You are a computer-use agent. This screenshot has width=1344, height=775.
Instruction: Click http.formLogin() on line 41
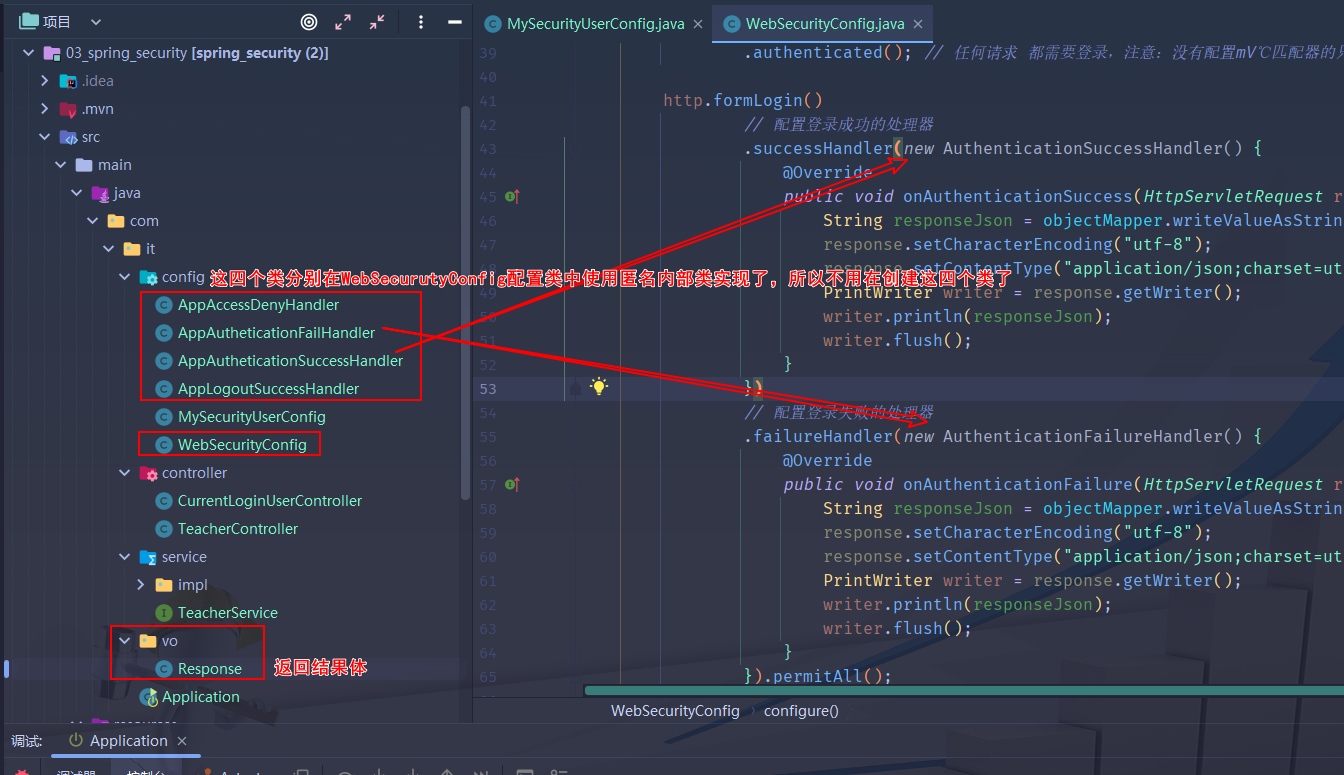743,101
